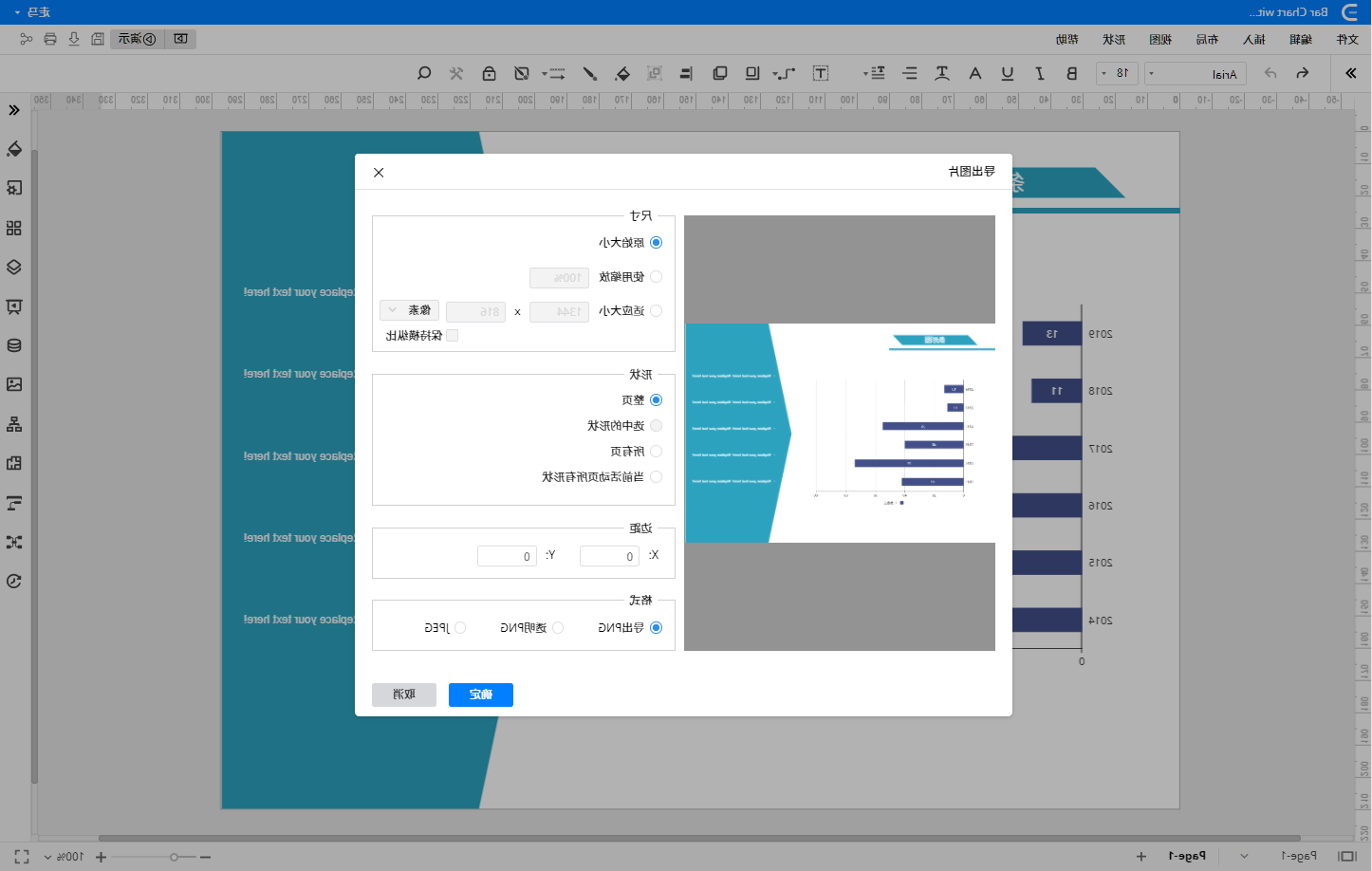This screenshot has width=1372, height=871.
Task: Open the 像素 unit dropdown
Action: 409,310
